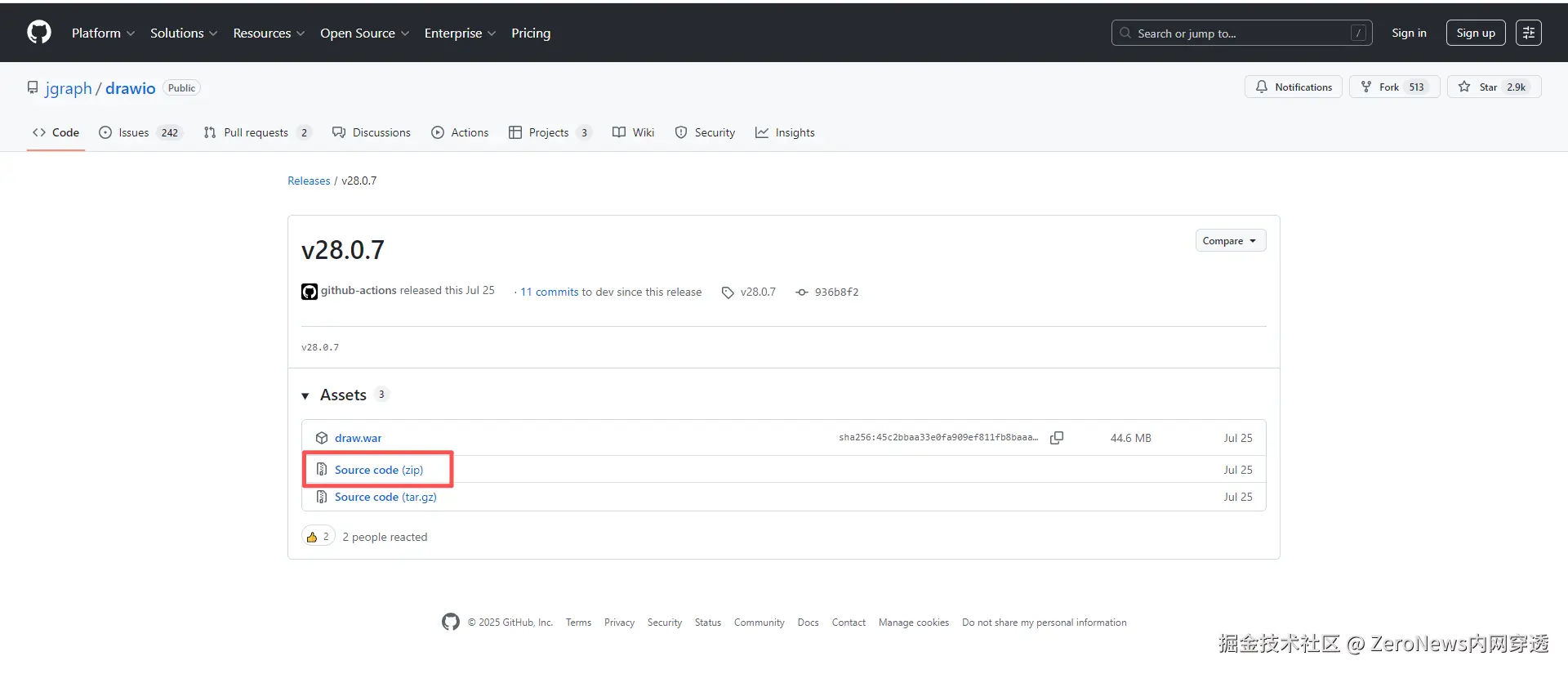Click the sha256 hash text for draw.war

938,438
